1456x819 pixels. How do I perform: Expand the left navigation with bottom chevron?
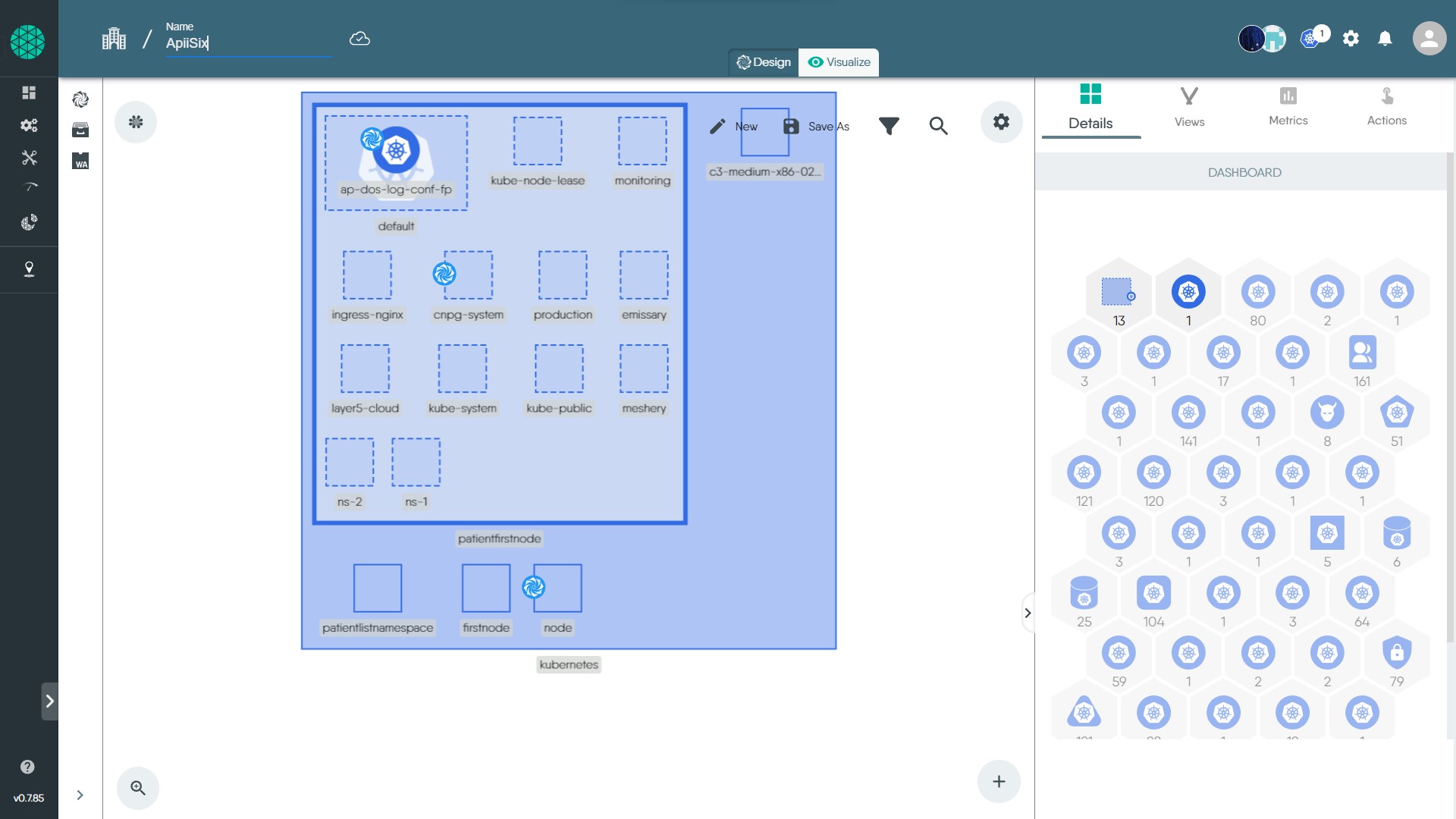pos(80,795)
